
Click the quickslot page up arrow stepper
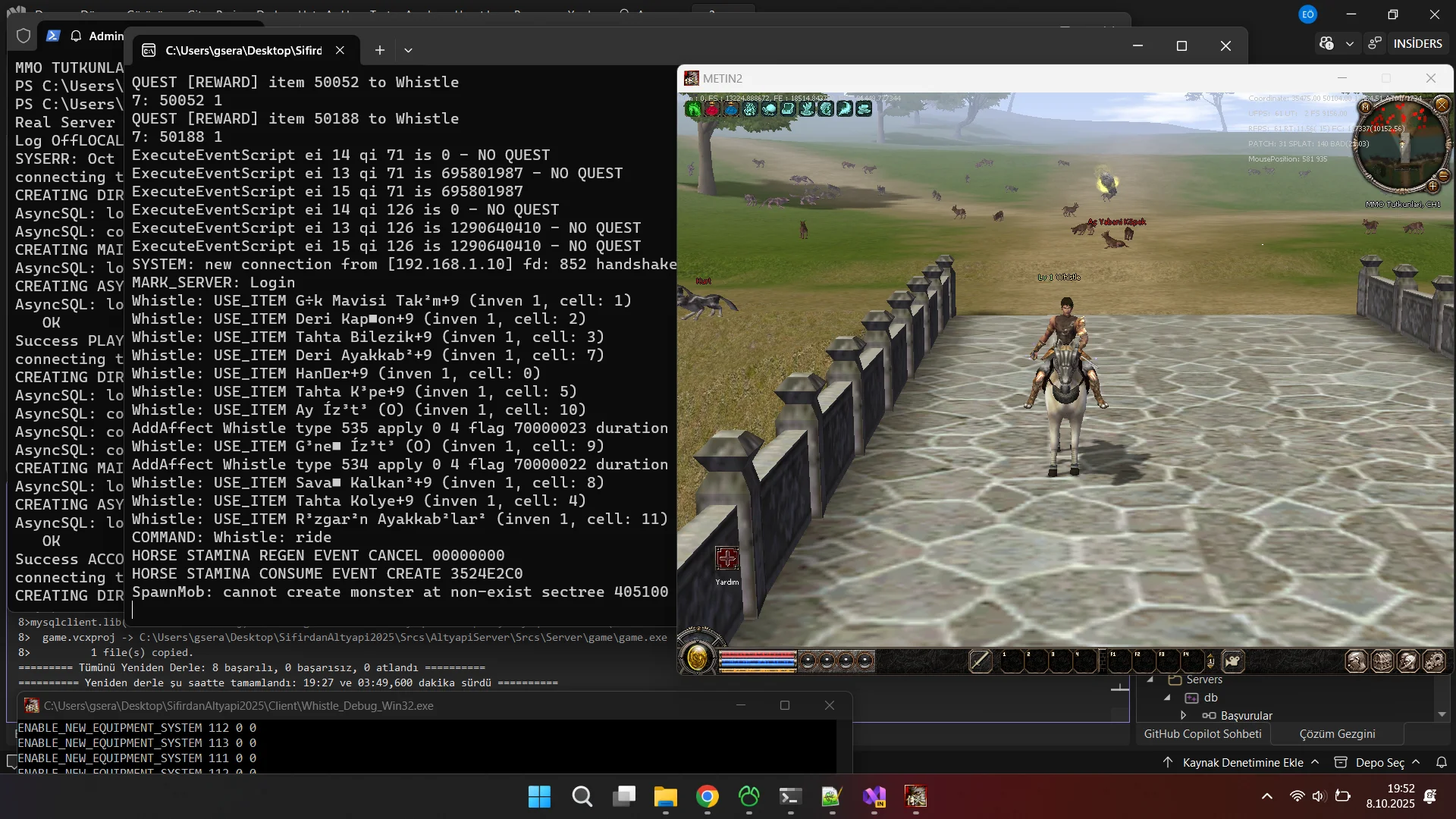click(x=1210, y=655)
